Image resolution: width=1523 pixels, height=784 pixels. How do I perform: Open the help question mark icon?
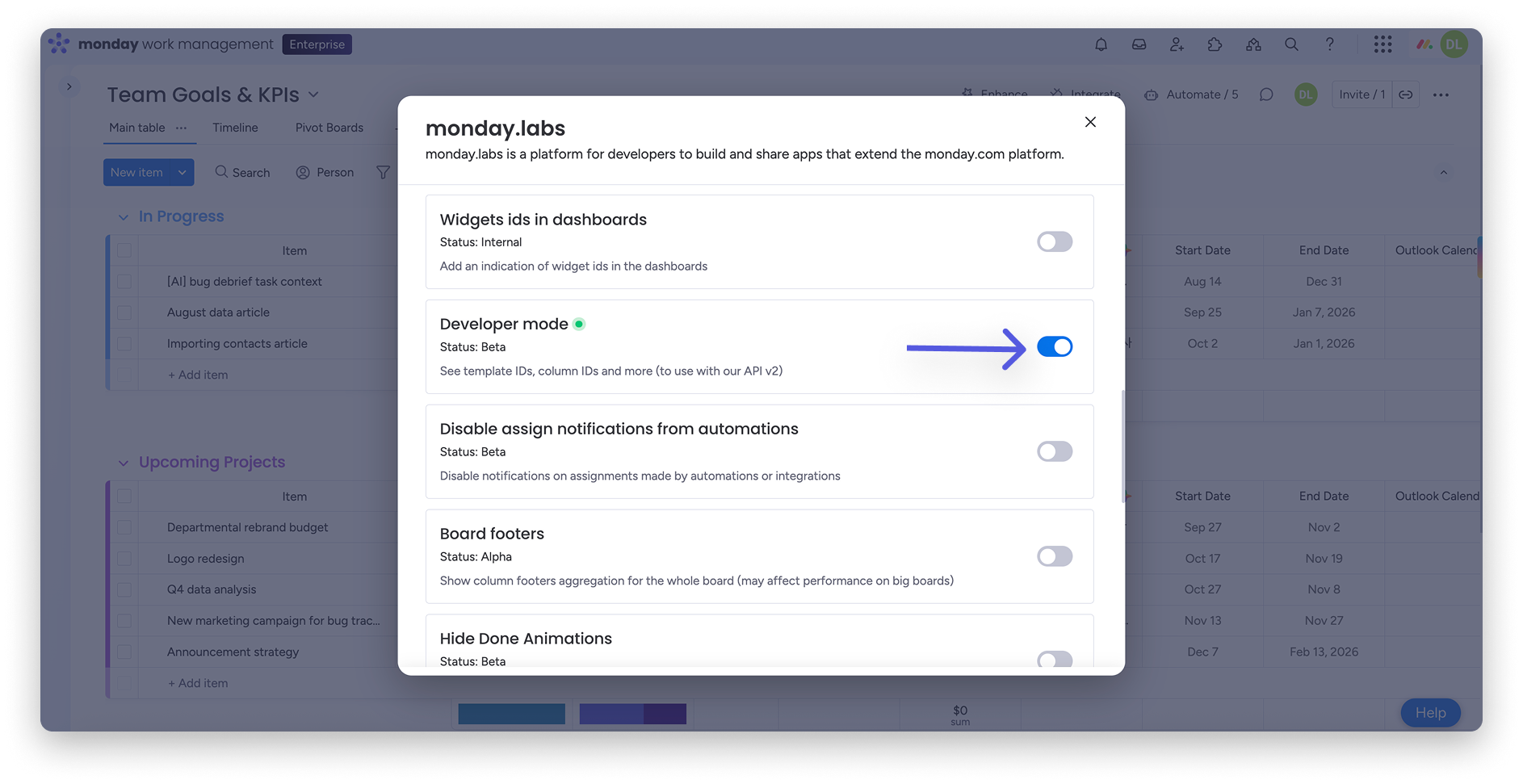[1329, 44]
